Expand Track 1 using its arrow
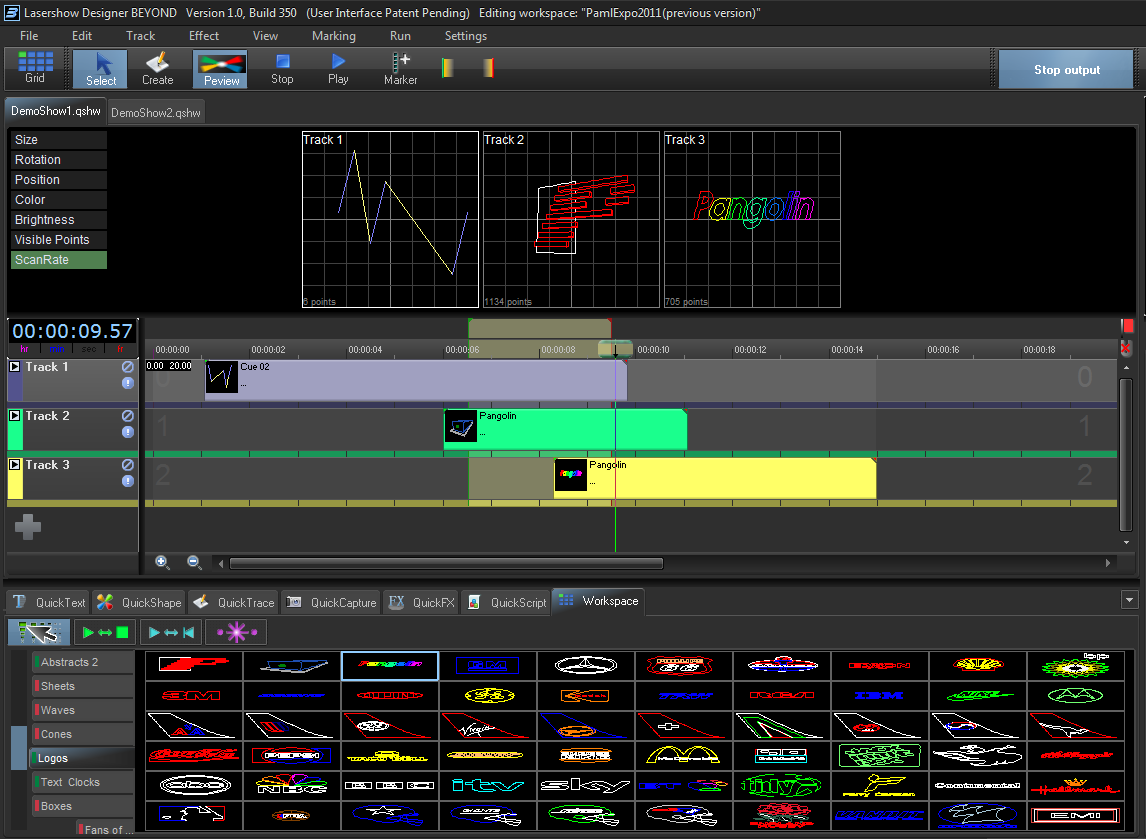This screenshot has height=839, width=1146. point(15,367)
